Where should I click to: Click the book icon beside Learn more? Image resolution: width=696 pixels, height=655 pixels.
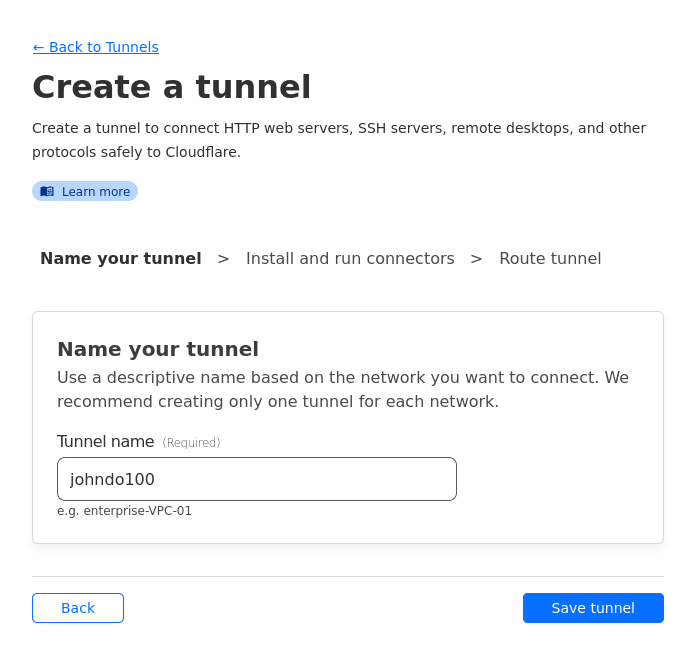pyautogui.click(x=47, y=191)
